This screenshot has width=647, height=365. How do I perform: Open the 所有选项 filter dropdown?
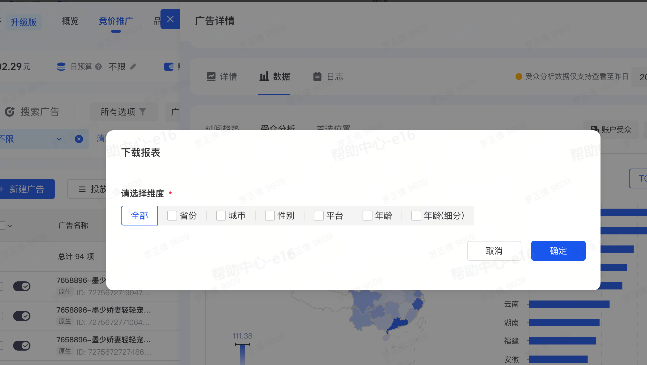coord(123,112)
